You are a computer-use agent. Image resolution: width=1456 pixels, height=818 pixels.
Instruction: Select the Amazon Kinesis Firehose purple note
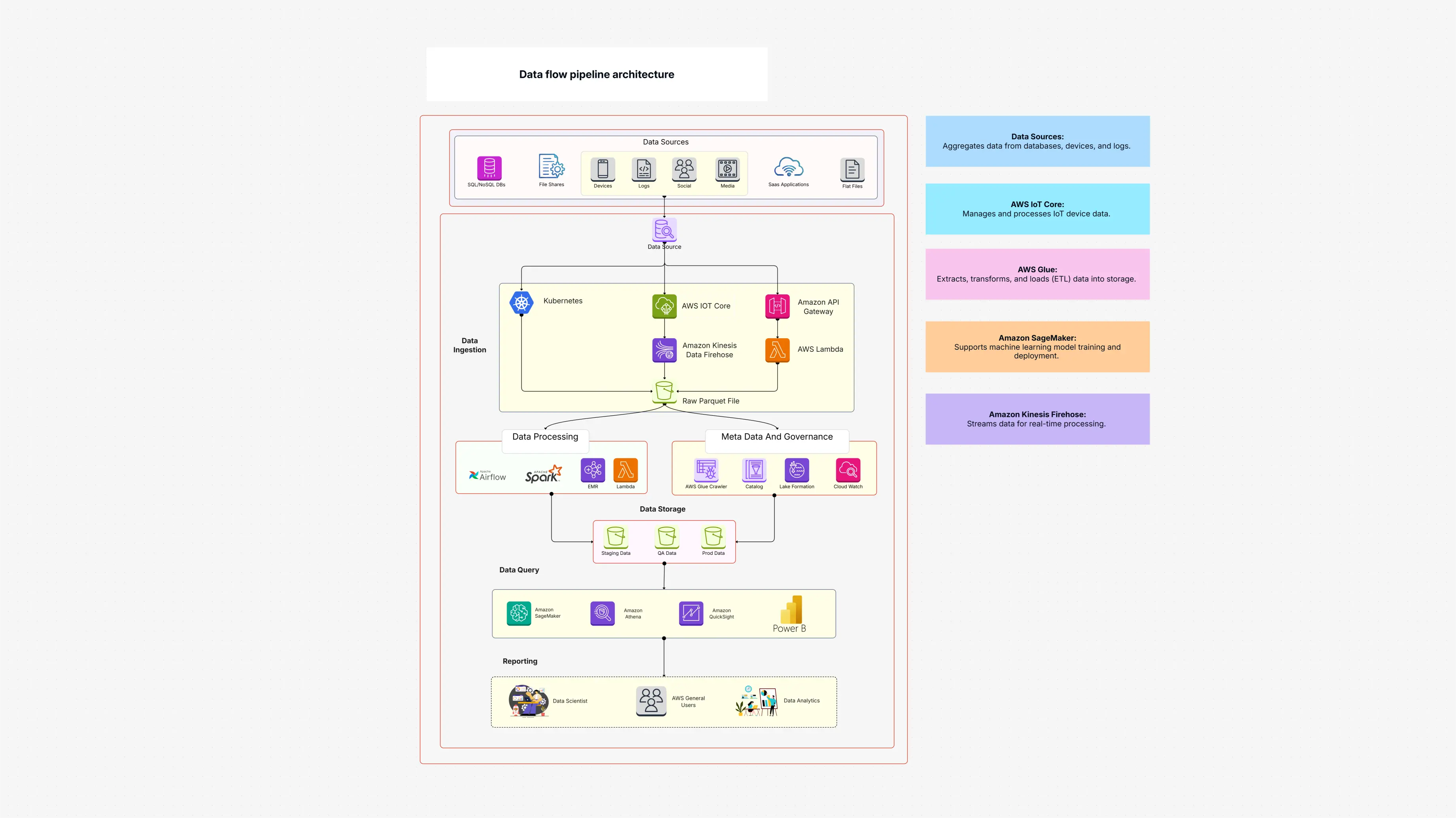(1037, 418)
